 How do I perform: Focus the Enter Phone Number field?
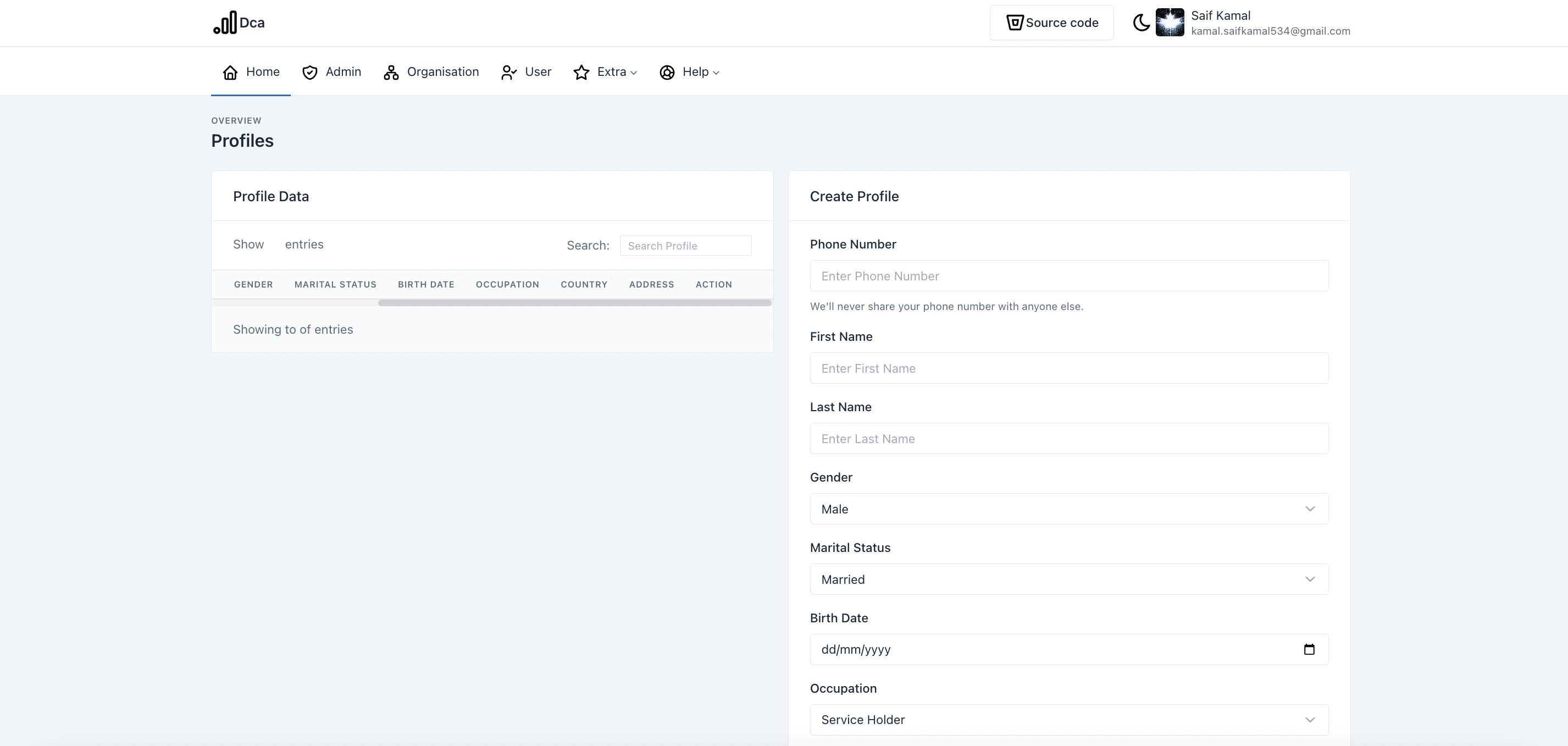pyautogui.click(x=1068, y=277)
